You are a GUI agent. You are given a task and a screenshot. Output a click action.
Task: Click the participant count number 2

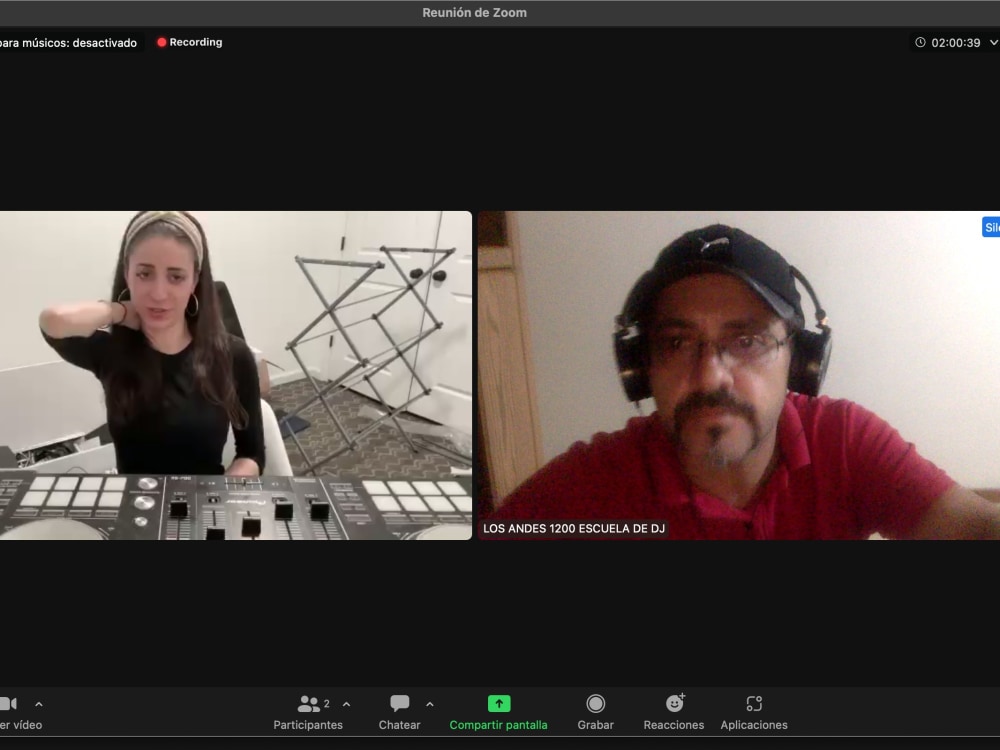click(327, 703)
